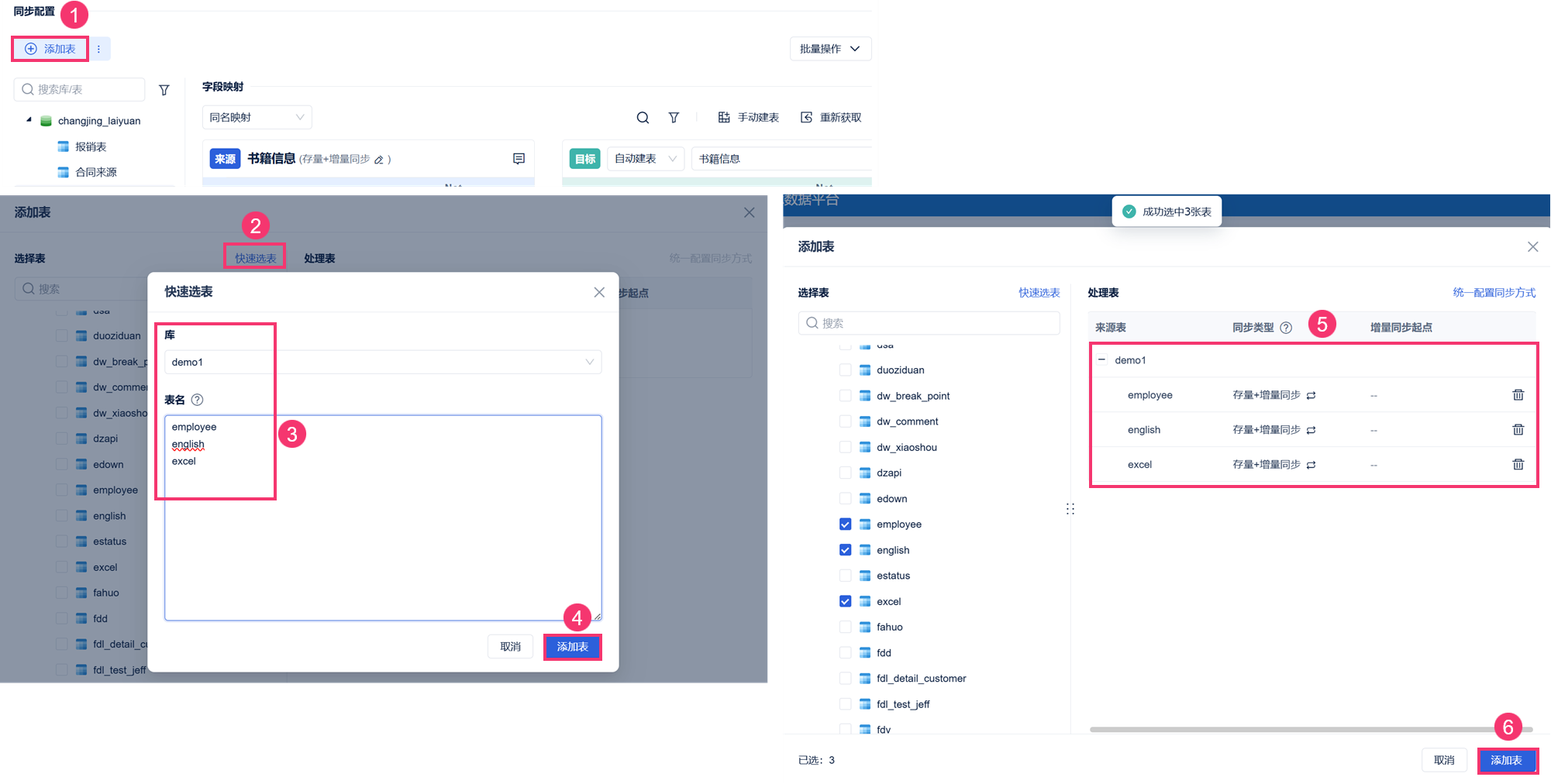1551x784 pixels.
Task: Switch the sync type on the english row
Action: 1311,431
